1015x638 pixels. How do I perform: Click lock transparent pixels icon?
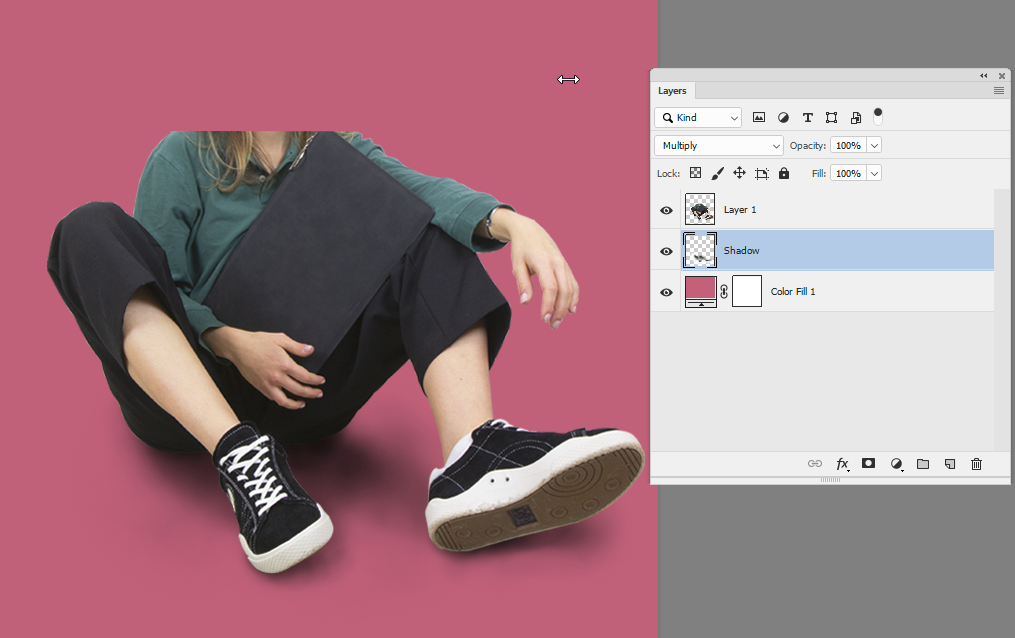click(695, 173)
